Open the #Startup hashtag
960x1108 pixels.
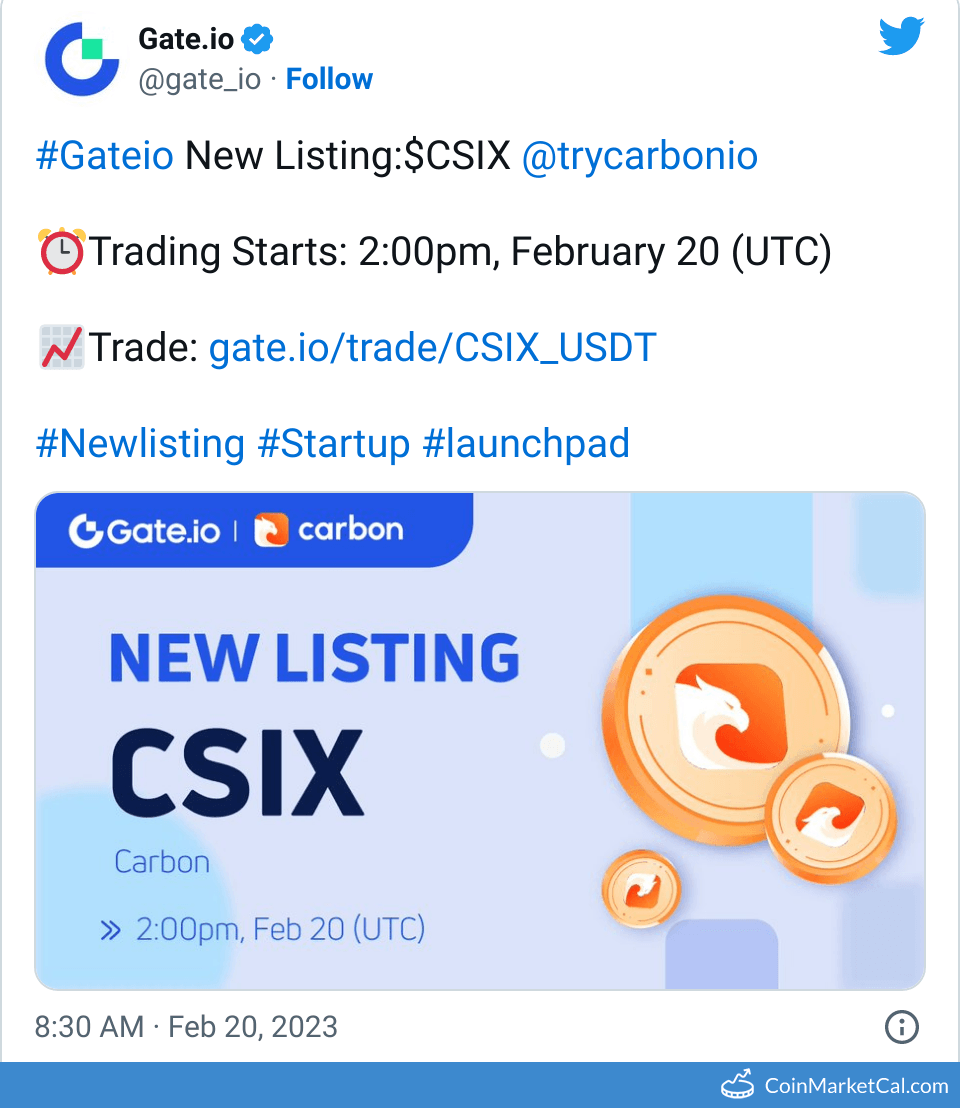click(x=333, y=443)
